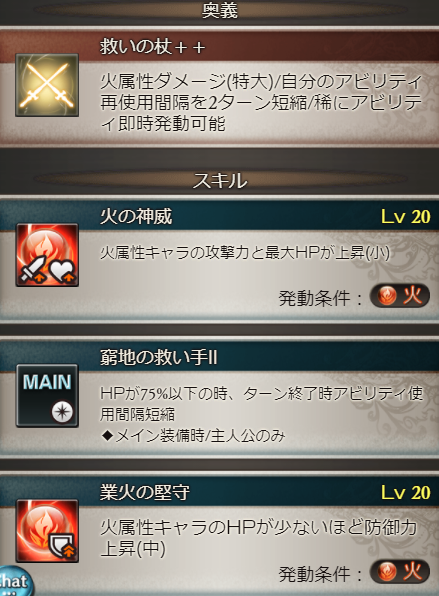Screen dimensions: 439x596
Task: Select the 火の神威 fire skill icon
Action: 47,255
